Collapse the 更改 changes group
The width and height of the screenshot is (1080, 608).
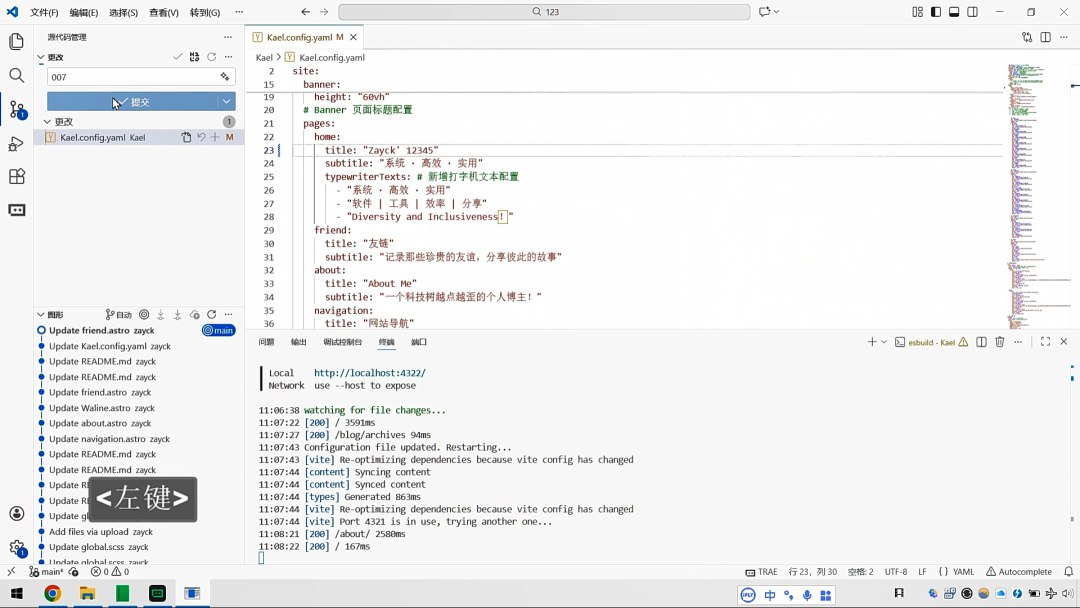tap(46, 122)
